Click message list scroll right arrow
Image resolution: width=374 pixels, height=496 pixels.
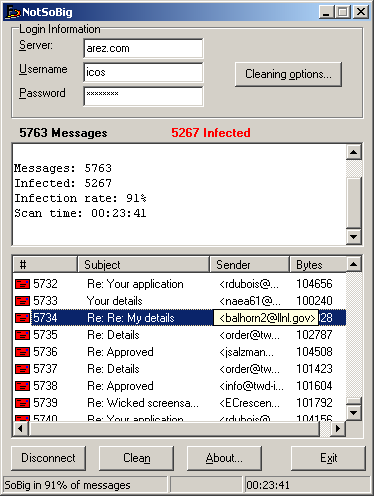pyautogui.click(x=338, y=429)
